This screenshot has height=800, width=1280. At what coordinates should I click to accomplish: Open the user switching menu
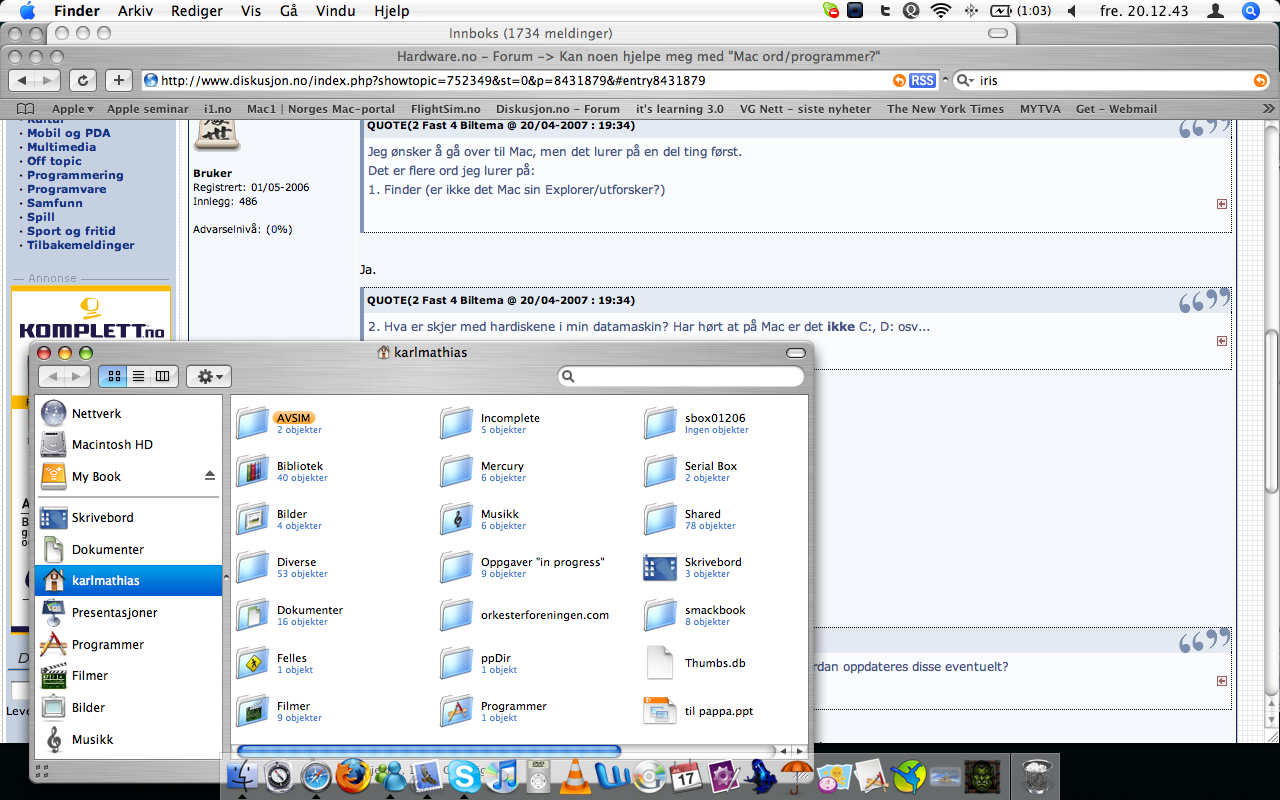tap(1216, 11)
